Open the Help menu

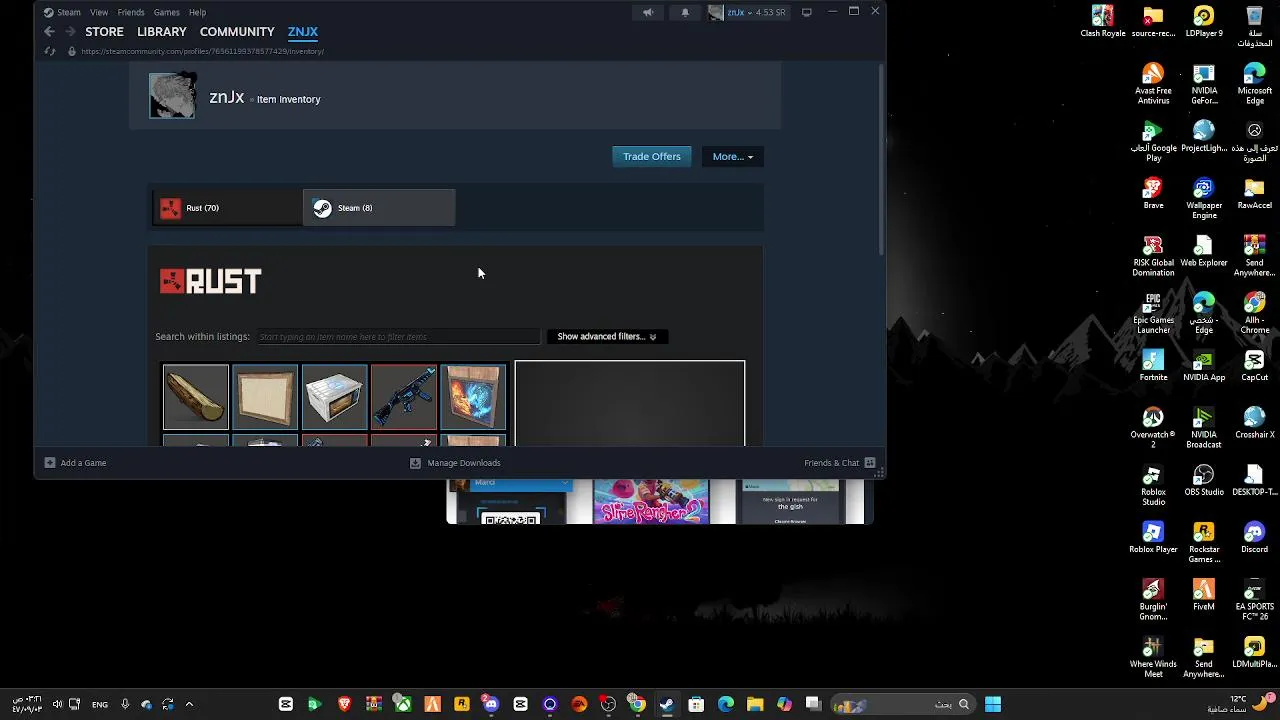[197, 12]
